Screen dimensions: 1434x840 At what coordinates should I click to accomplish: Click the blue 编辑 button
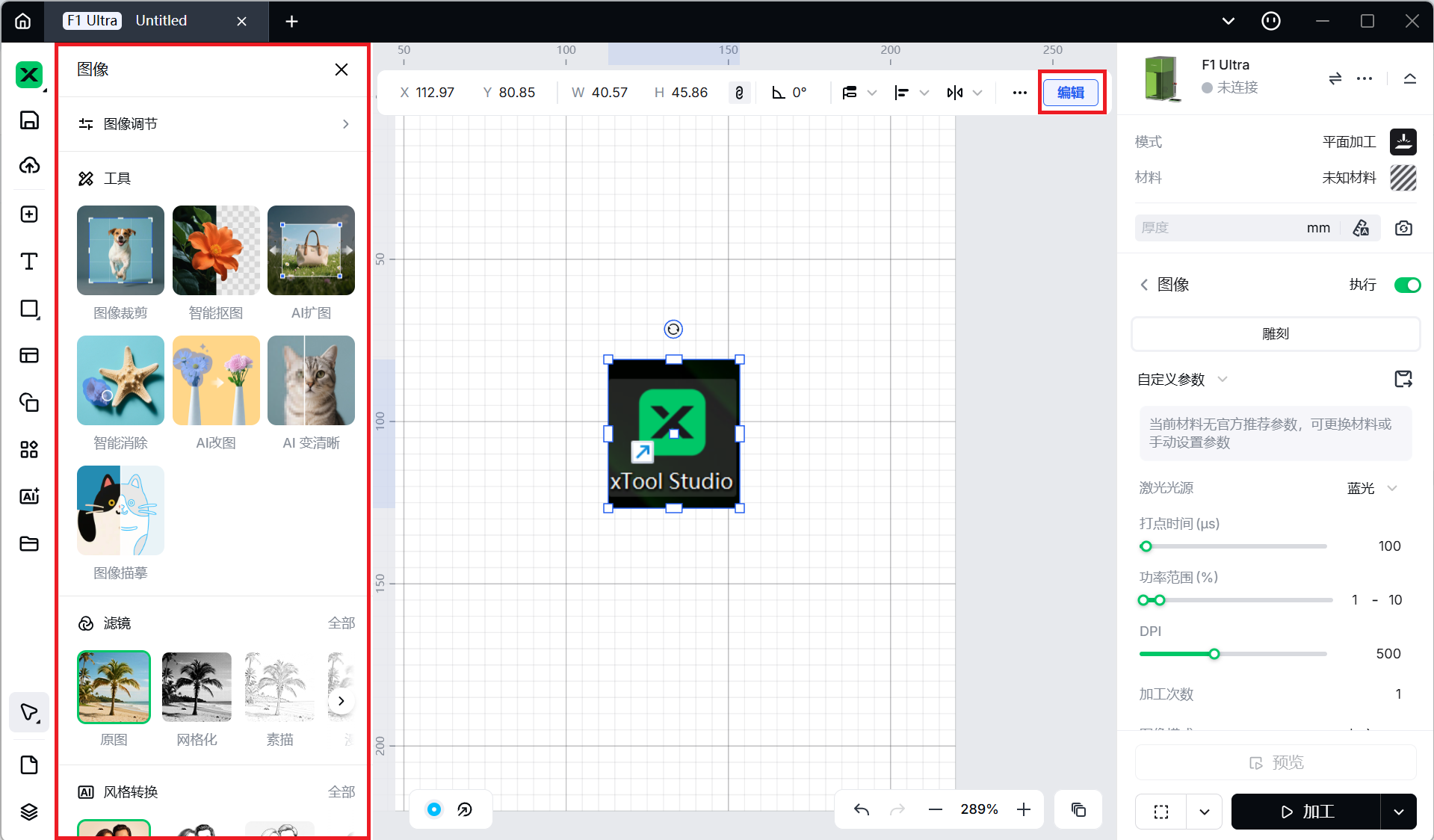tap(1070, 93)
